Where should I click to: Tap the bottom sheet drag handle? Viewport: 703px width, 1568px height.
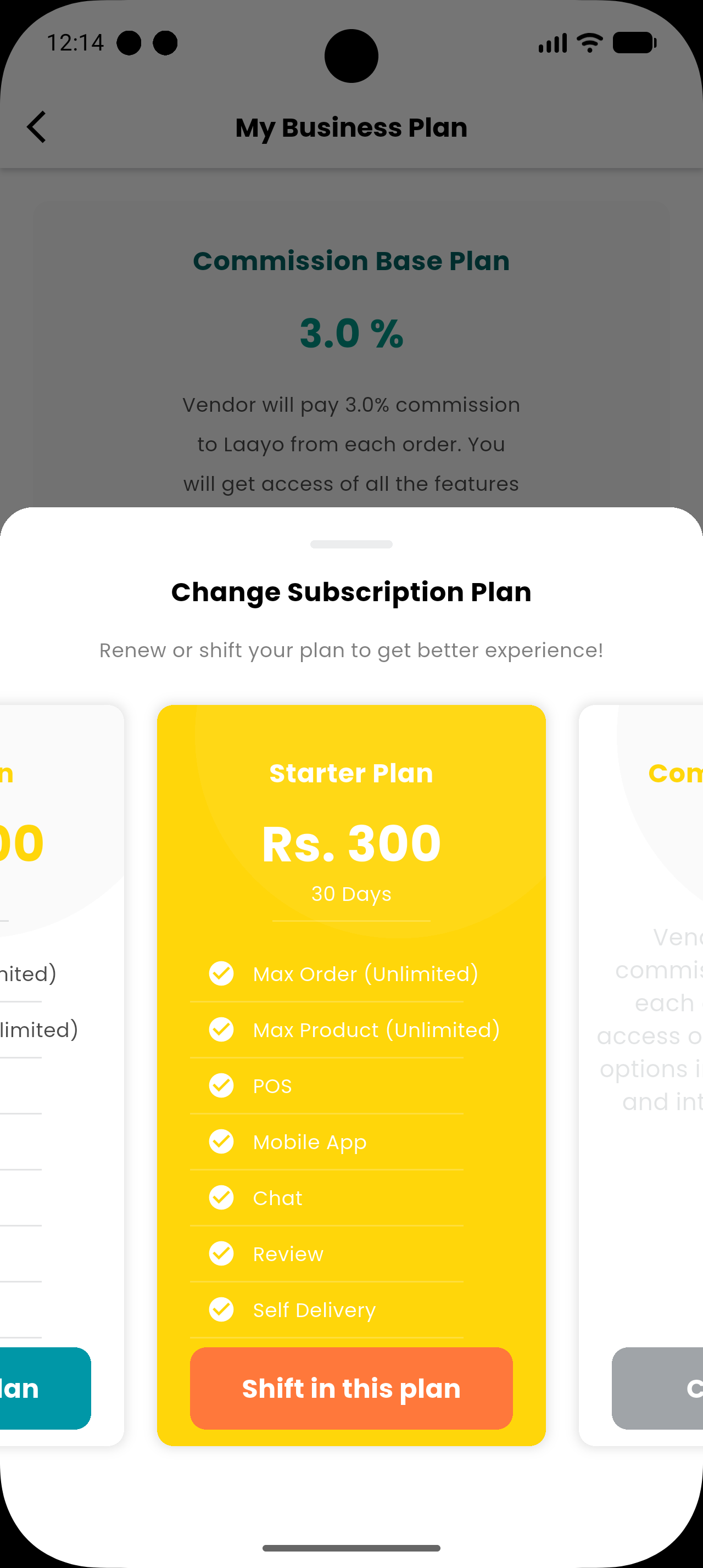tap(351, 544)
